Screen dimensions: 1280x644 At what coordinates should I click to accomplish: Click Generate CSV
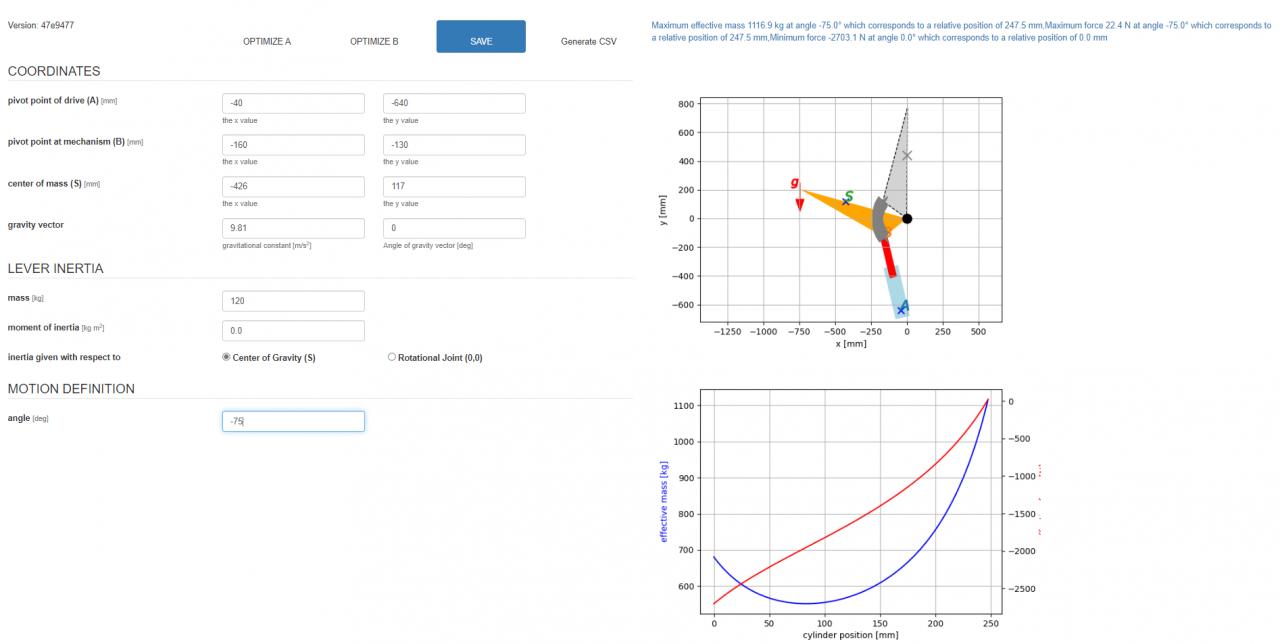click(x=588, y=41)
